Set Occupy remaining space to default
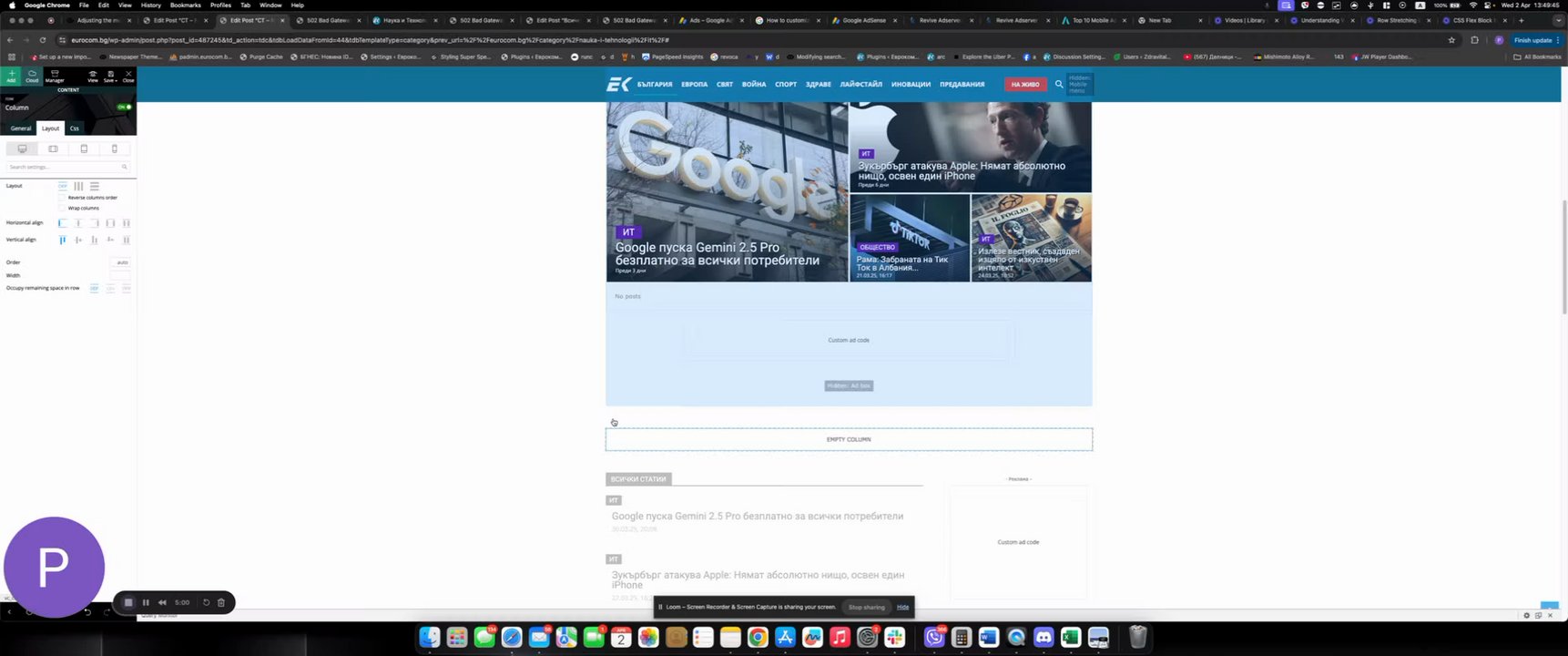 tap(94, 288)
